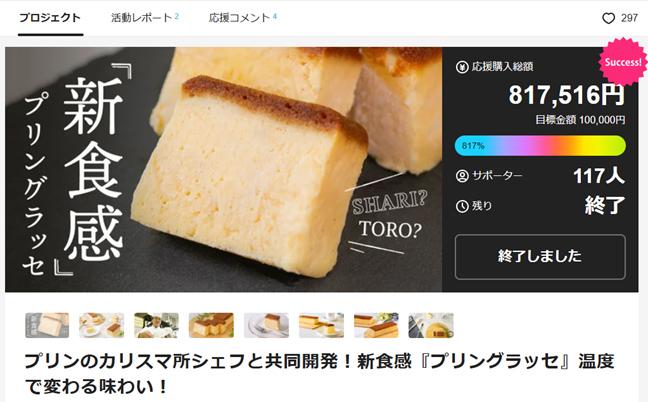Select the sixth thumbnail of cake bars
This screenshot has width=648, height=402.
(x=321, y=325)
